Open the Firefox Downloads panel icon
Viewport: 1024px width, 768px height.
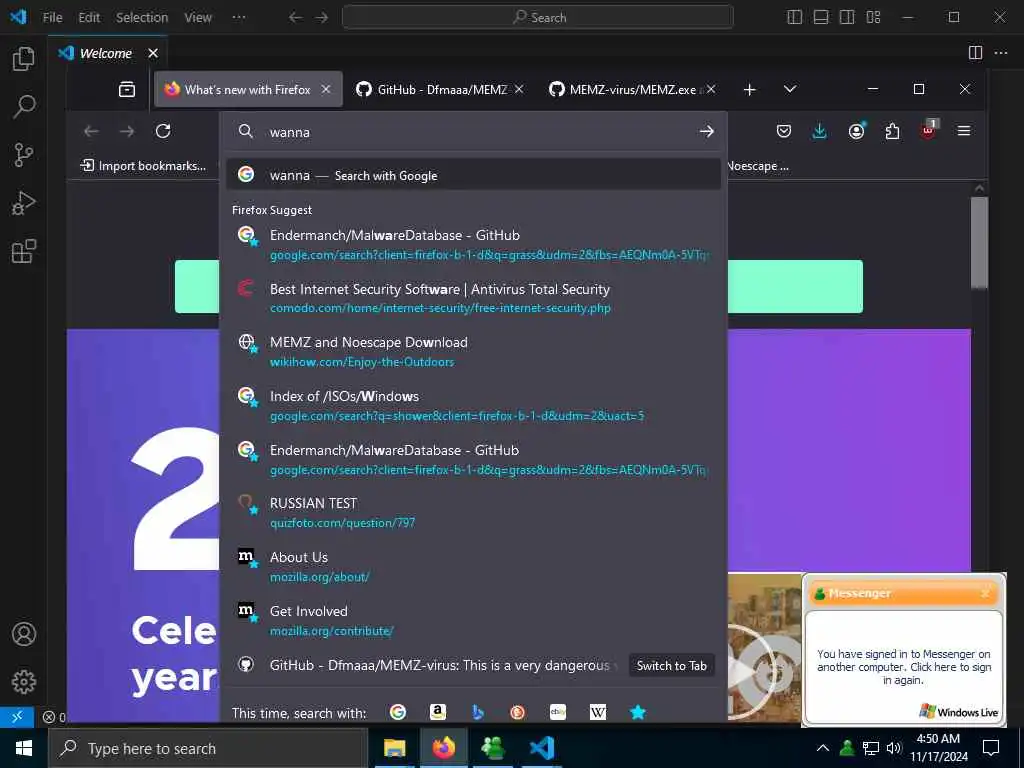pos(820,131)
